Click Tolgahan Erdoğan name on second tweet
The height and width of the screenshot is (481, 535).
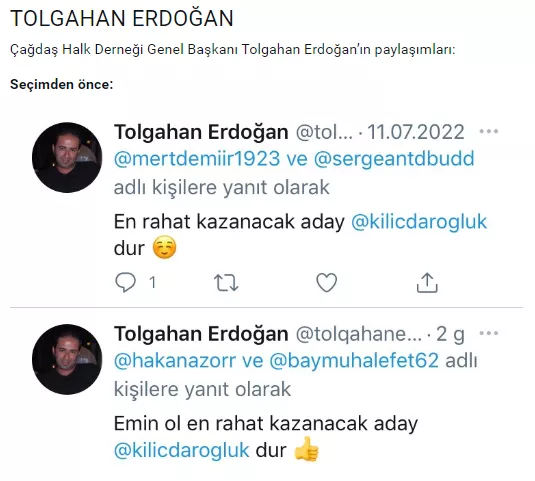pos(201,334)
